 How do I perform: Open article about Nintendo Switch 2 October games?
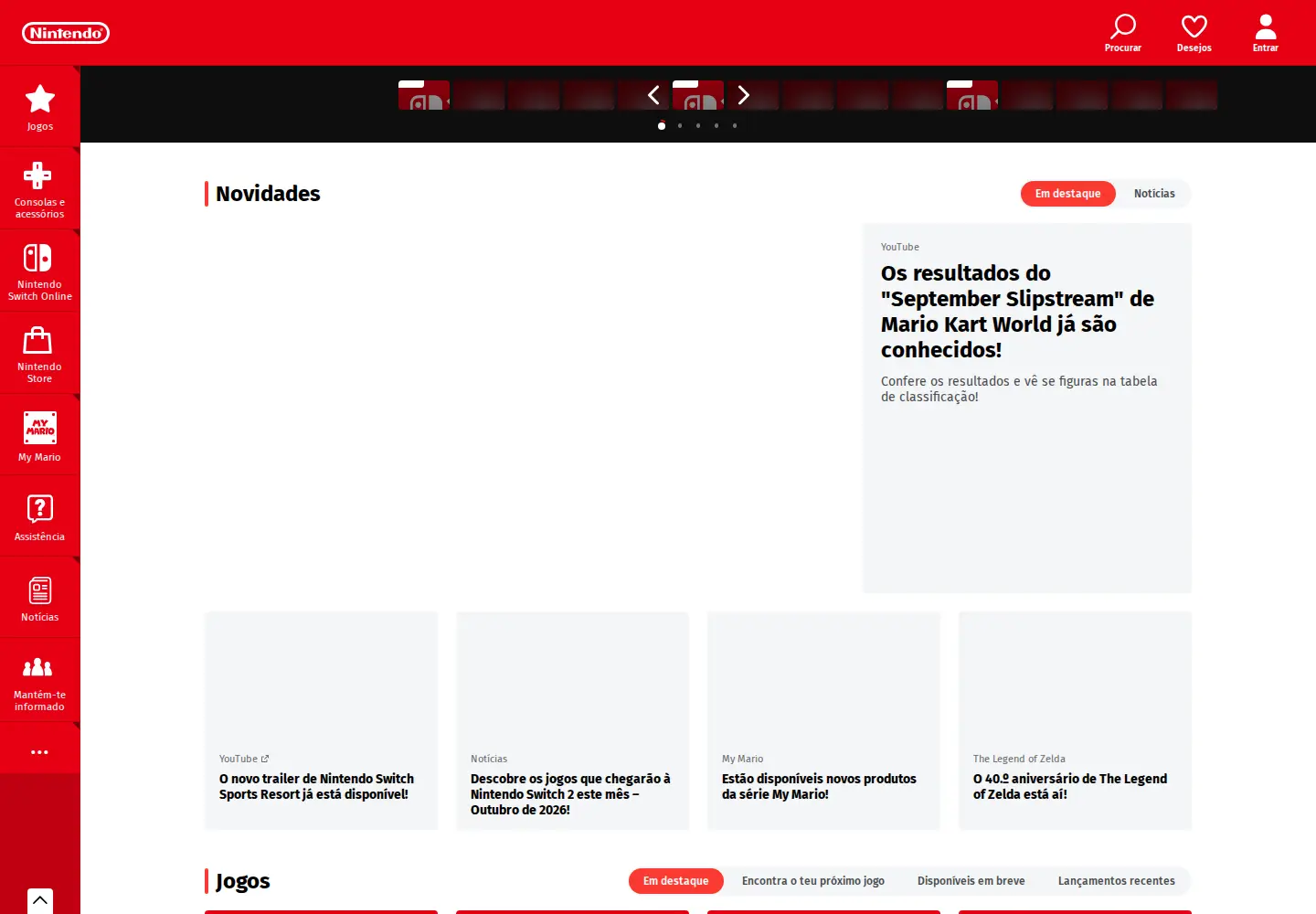point(573,721)
